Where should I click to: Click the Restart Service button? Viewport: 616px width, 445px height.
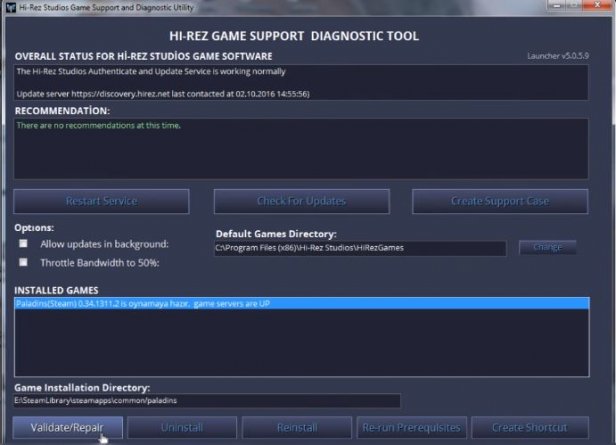point(101,201)
